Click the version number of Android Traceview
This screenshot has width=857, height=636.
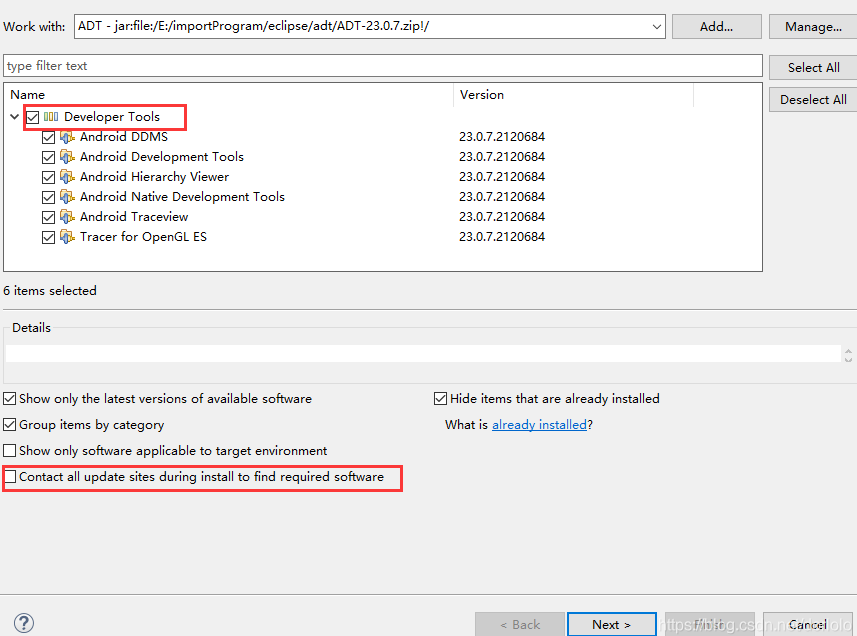click(502, 217)
